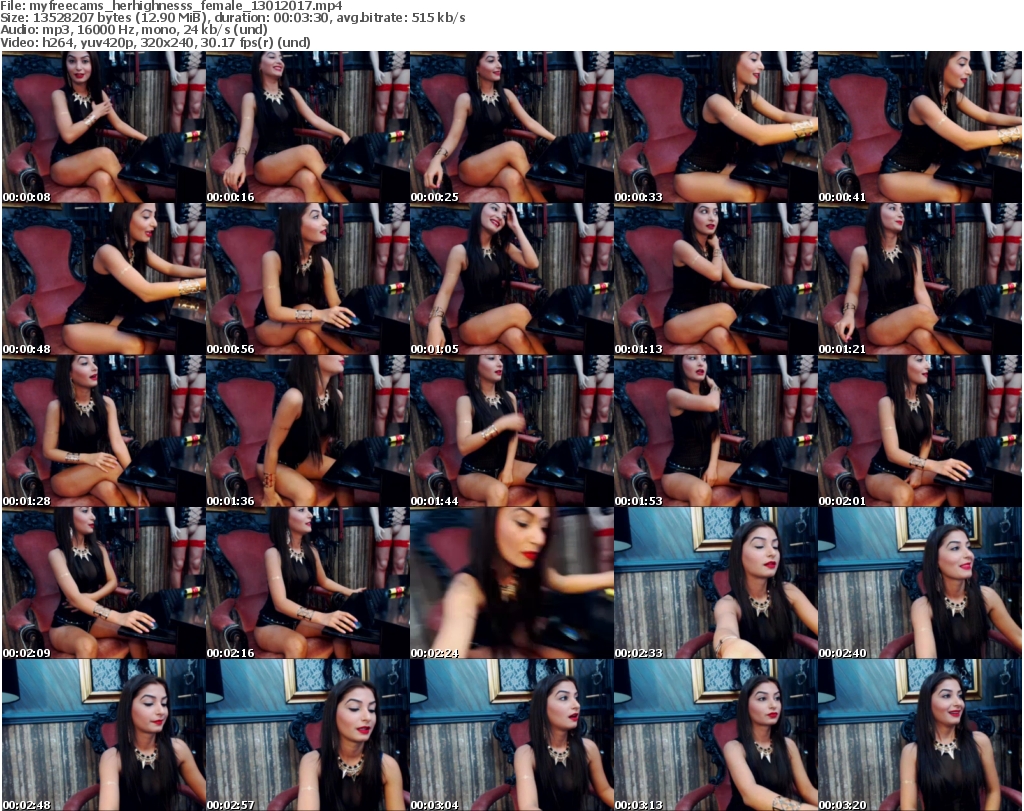This screenshot has width=1024, height=811.
Task: Click the frame timestamped 00:01:13
Action: [716, 279]
